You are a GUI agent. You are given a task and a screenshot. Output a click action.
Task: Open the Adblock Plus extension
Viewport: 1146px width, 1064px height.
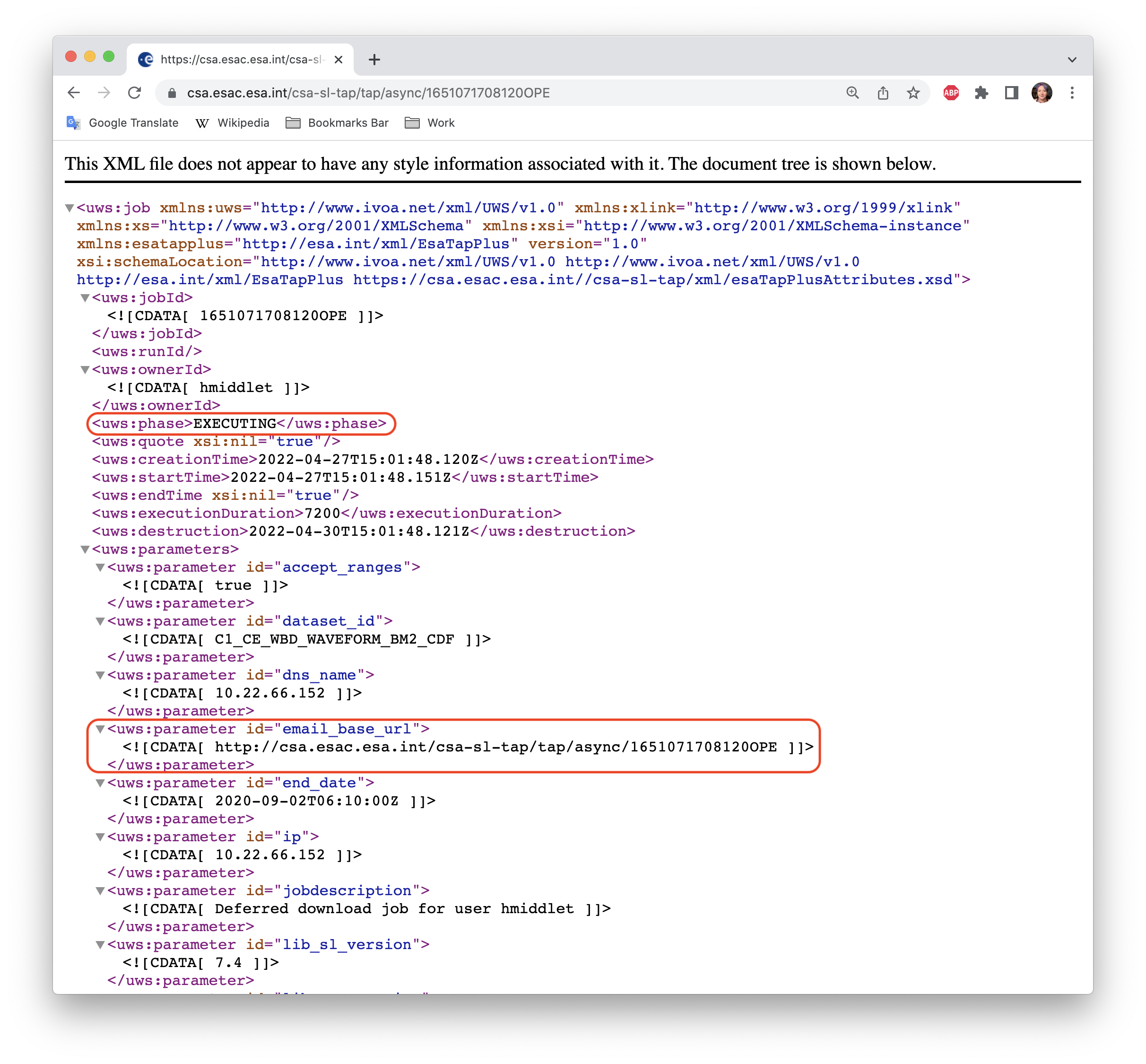951,93
